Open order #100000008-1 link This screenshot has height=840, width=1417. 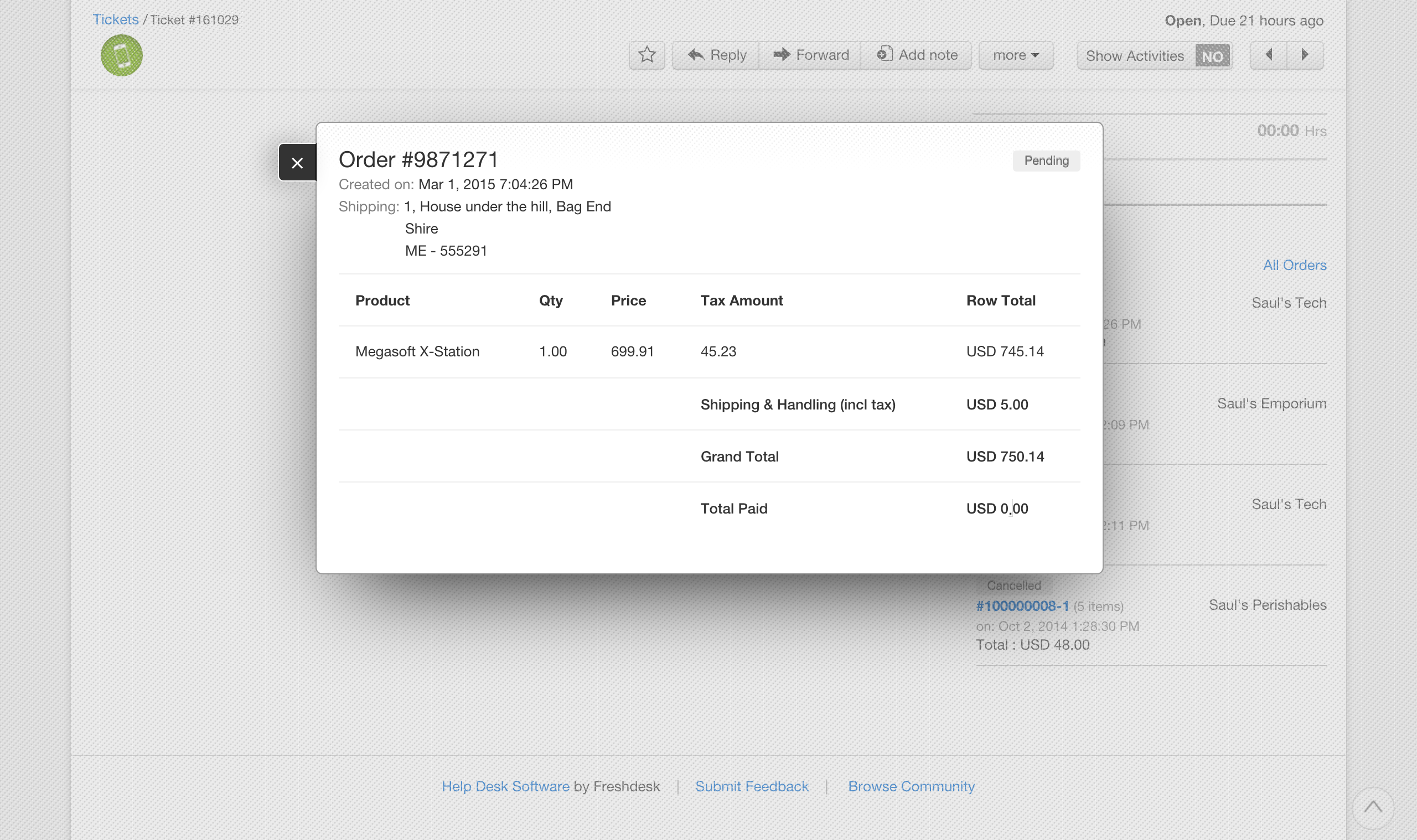[x=1022, y=606]
